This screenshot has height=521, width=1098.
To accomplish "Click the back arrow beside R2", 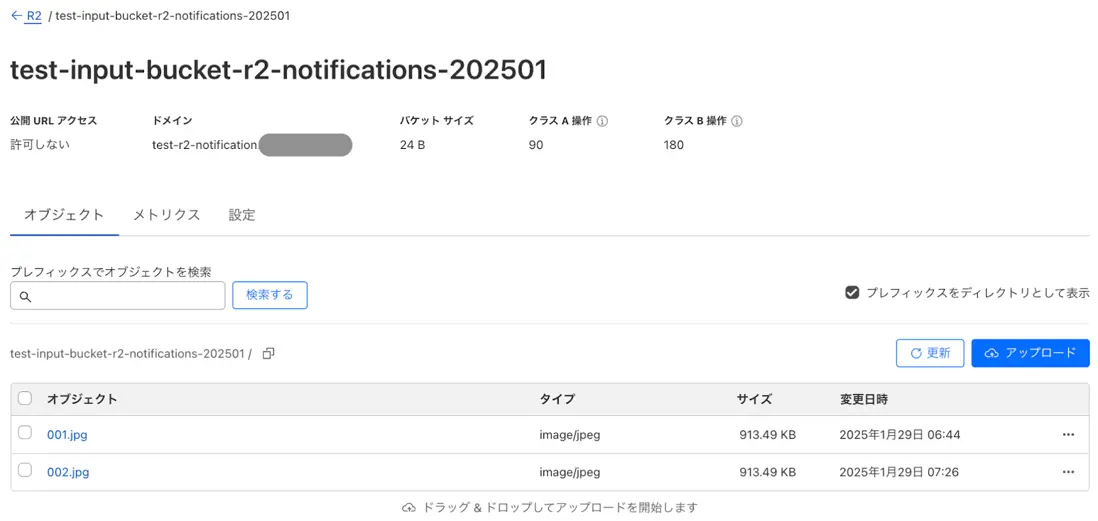I will pos(16,15).
